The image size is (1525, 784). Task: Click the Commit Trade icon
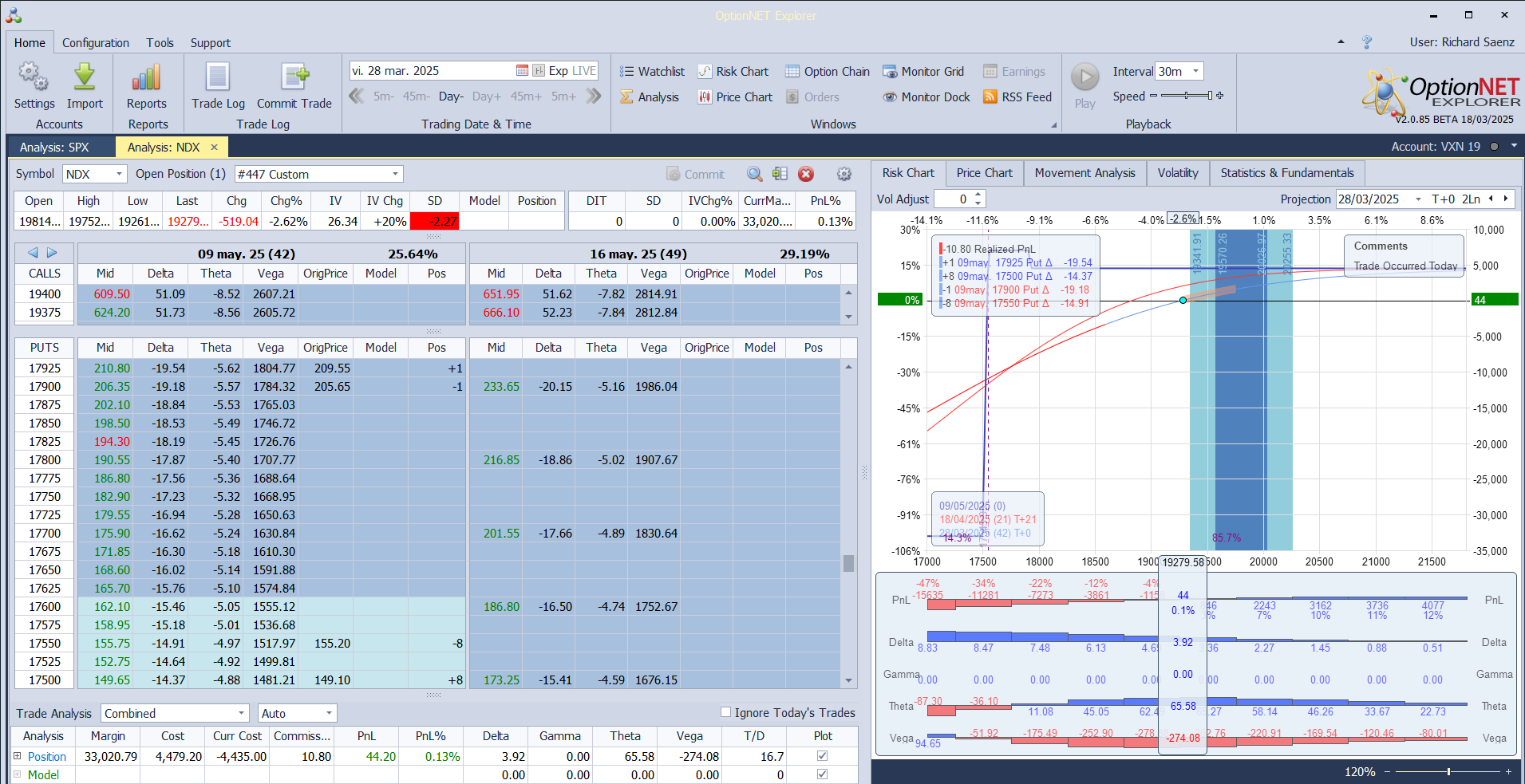click(294, 77)
